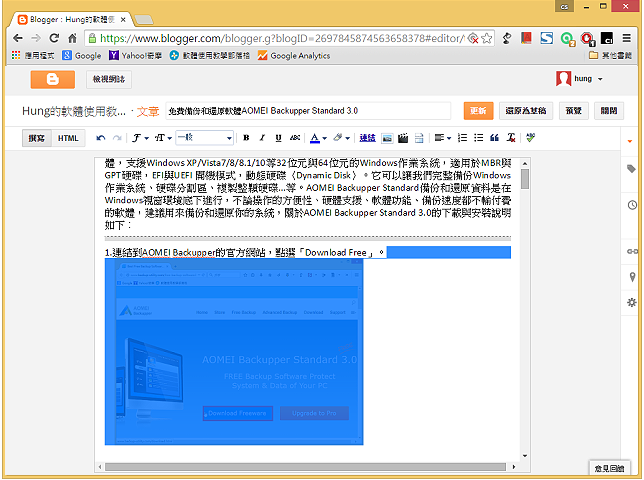The height and width of the screenshot is (480, 644).
Task: Go to the browser home page
Action: pos(72,38)
